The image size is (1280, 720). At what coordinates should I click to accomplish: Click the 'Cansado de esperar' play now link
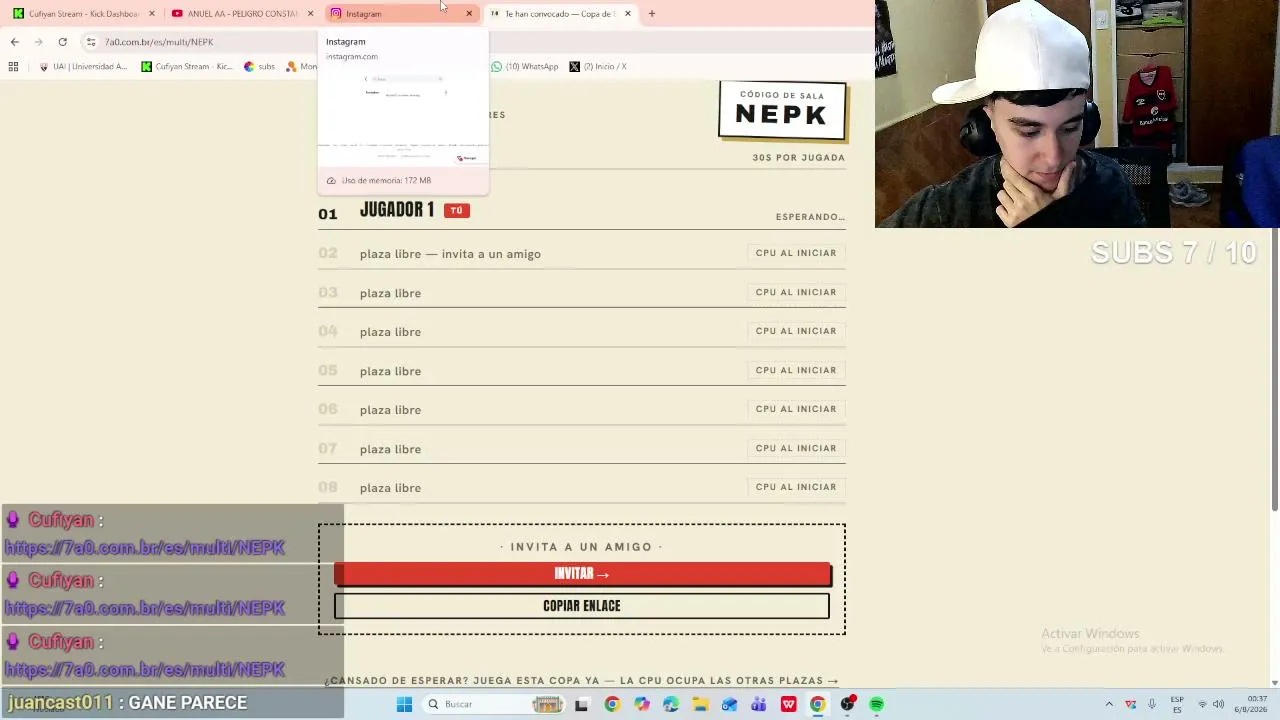point(582,681)
